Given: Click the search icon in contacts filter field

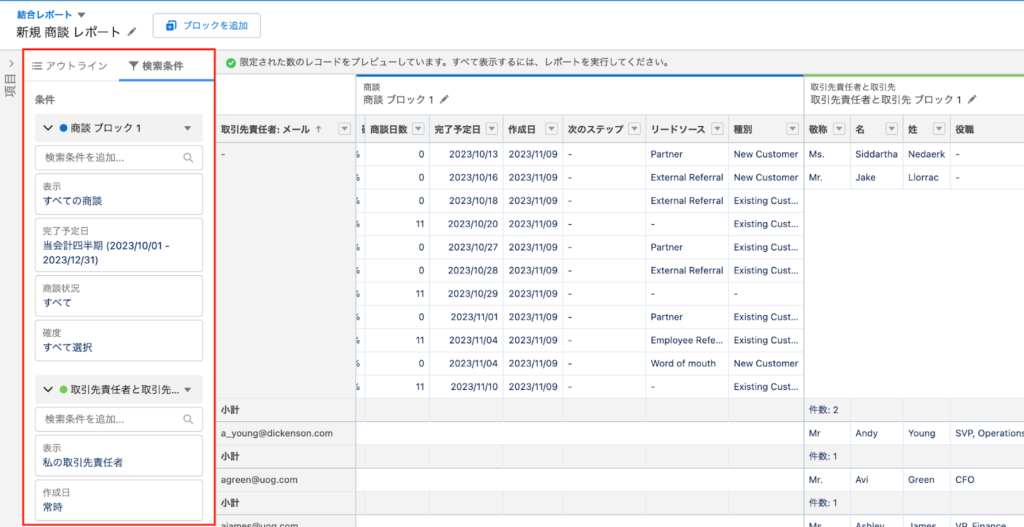Looking at the screenshot, I should click(x=188, y=419).
